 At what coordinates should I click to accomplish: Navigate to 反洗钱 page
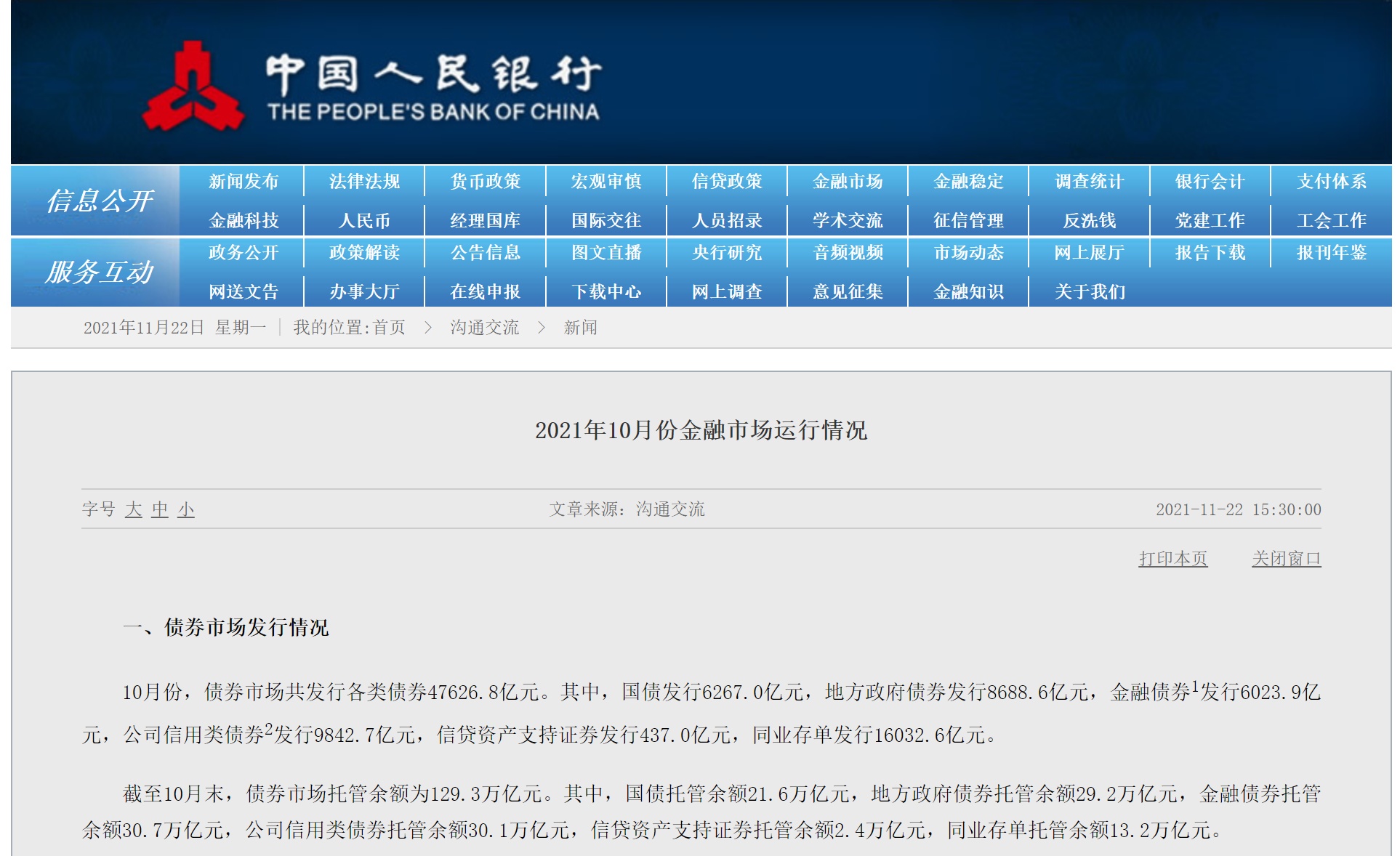[x=1089, y=221]
